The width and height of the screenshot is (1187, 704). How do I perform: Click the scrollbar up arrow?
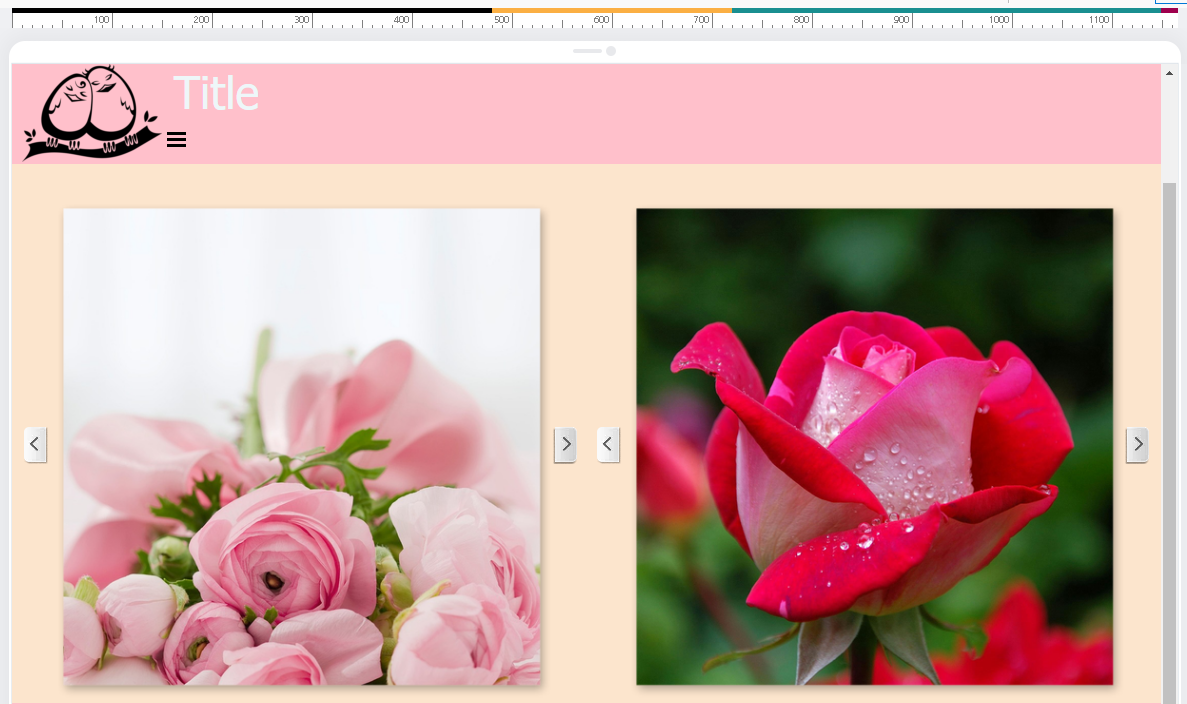(1169, 73)
